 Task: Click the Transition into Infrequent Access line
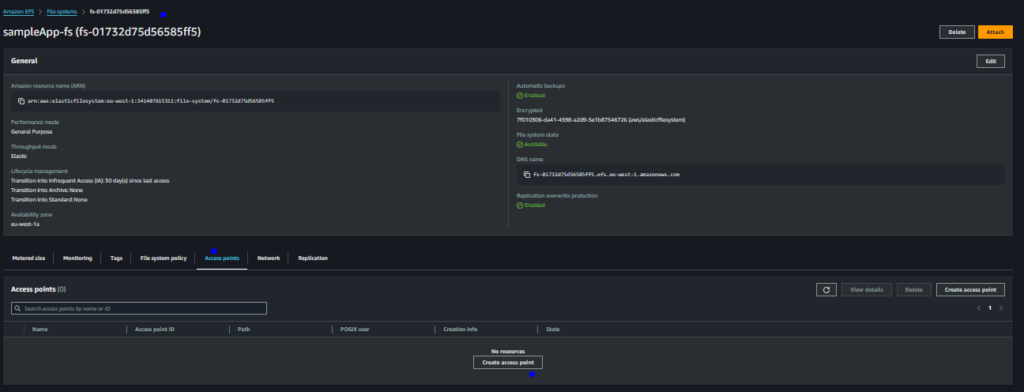(x=90, y=180)
